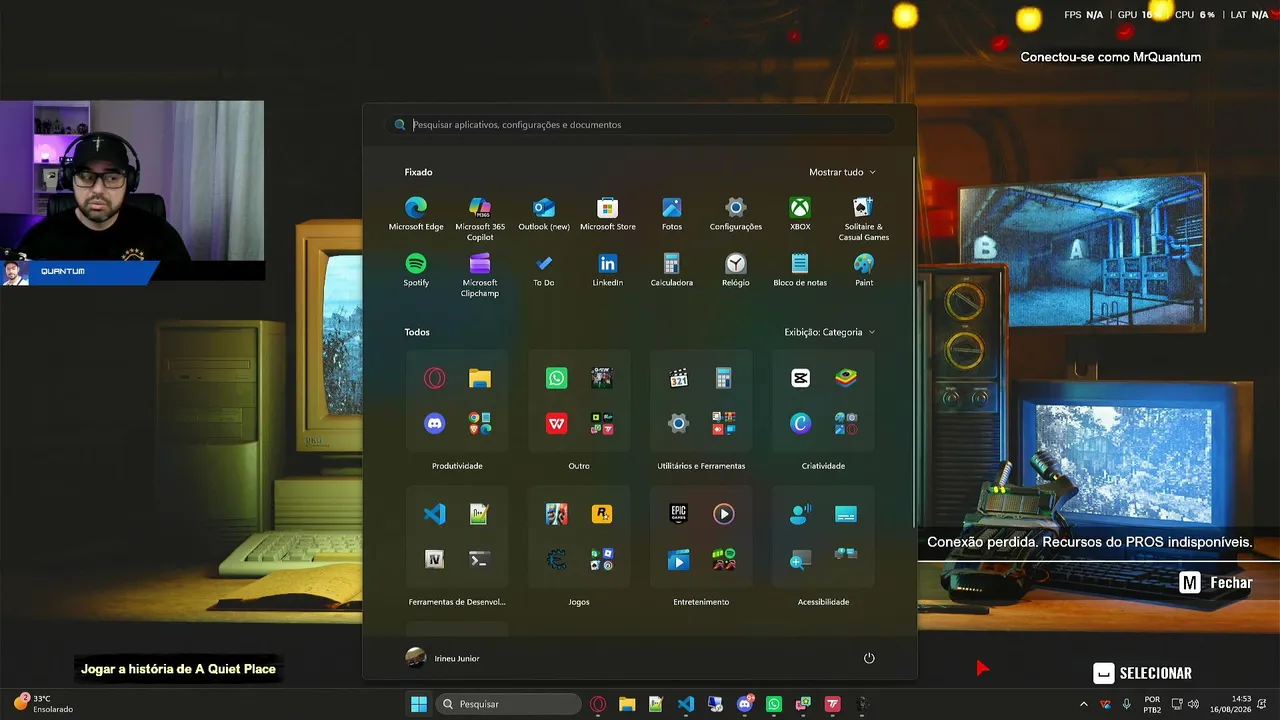Screen dimensions: 1280x720
Task: Launch LinkedIn from pinned apps
Action: coord(608,269)
